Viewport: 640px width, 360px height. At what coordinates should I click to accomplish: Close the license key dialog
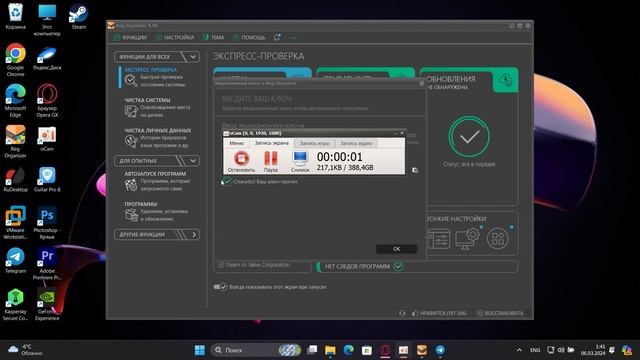click(x=422, y=83)
